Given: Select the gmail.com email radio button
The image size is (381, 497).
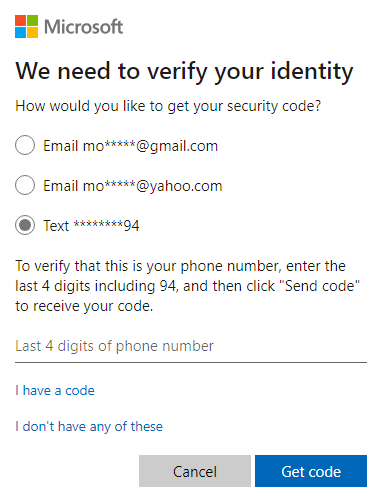Looking at the screenshot, I should click(25, 145).
